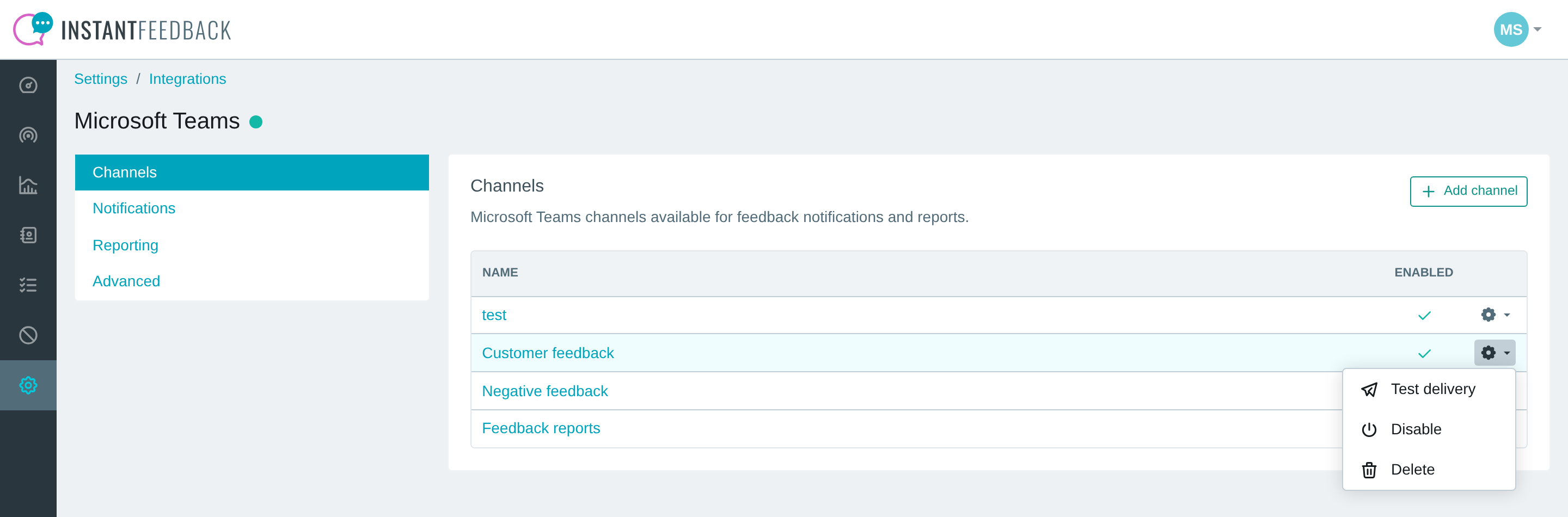Open the Feedback reports channel link
Viewport: 1568px width, 517px height.
(541, 428)
